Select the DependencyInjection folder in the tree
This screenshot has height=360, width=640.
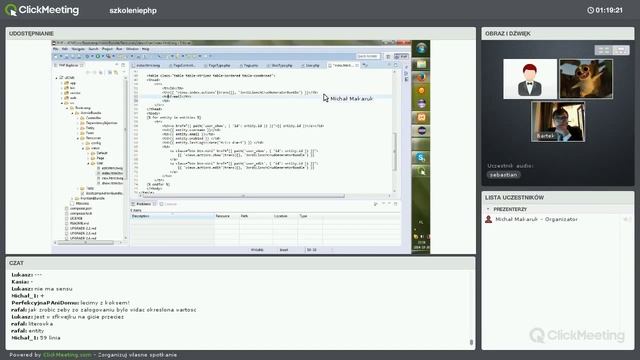102,123
